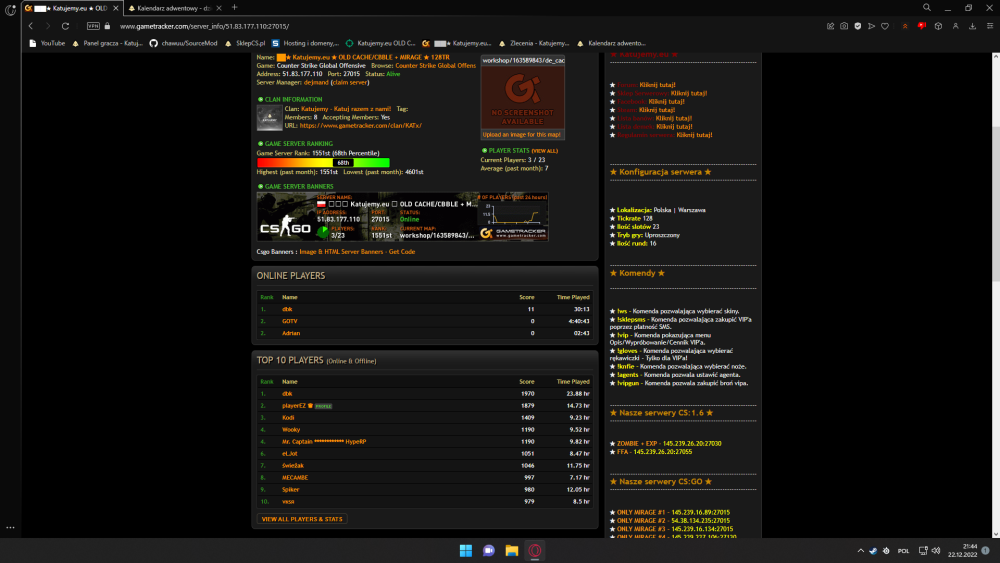The image size is (1000, 563).
Task: Click the PROFILE badge next to playerEZ
Action: 323,406
